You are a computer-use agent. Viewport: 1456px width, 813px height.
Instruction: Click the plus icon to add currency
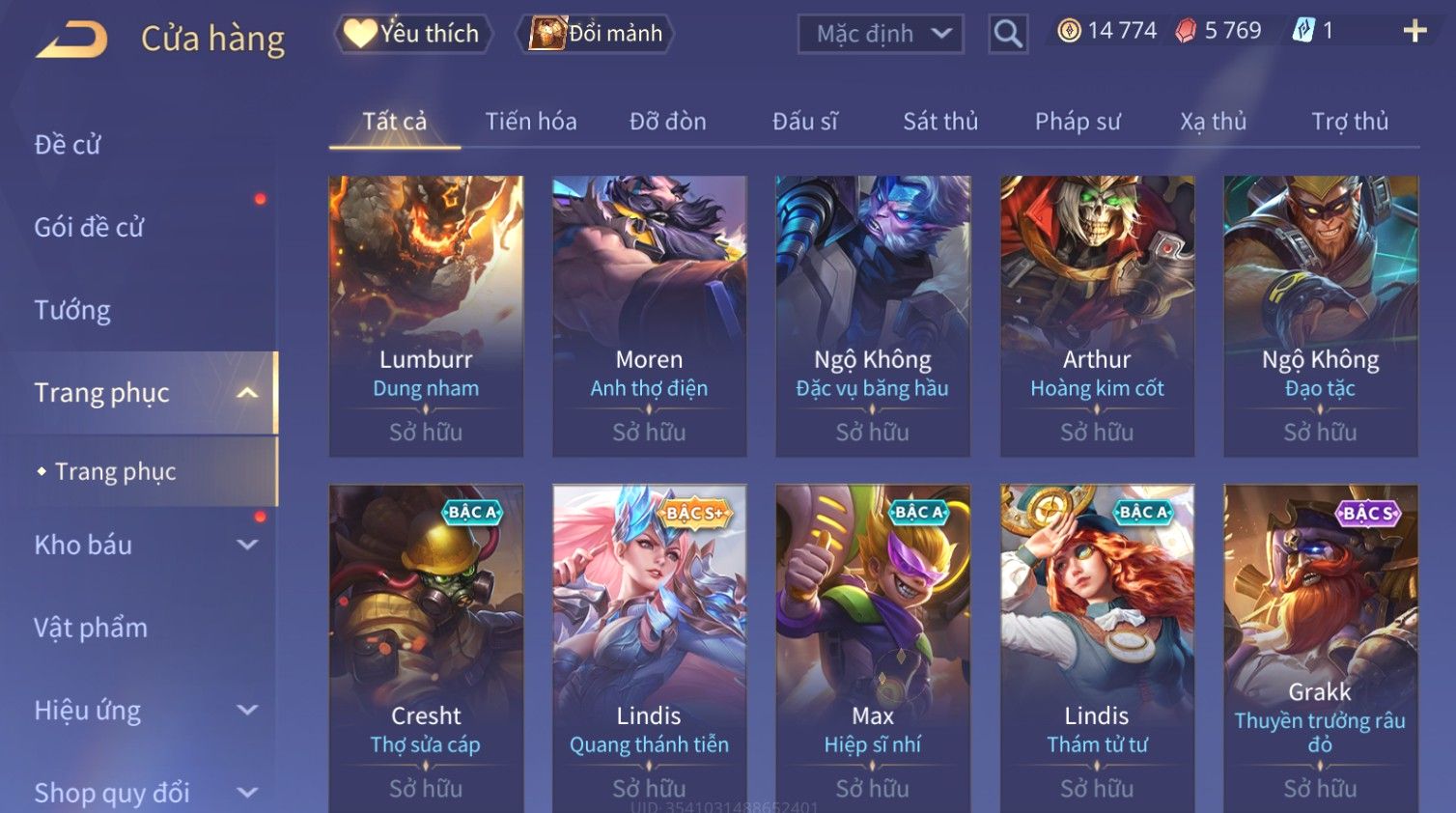(1414, 32)
